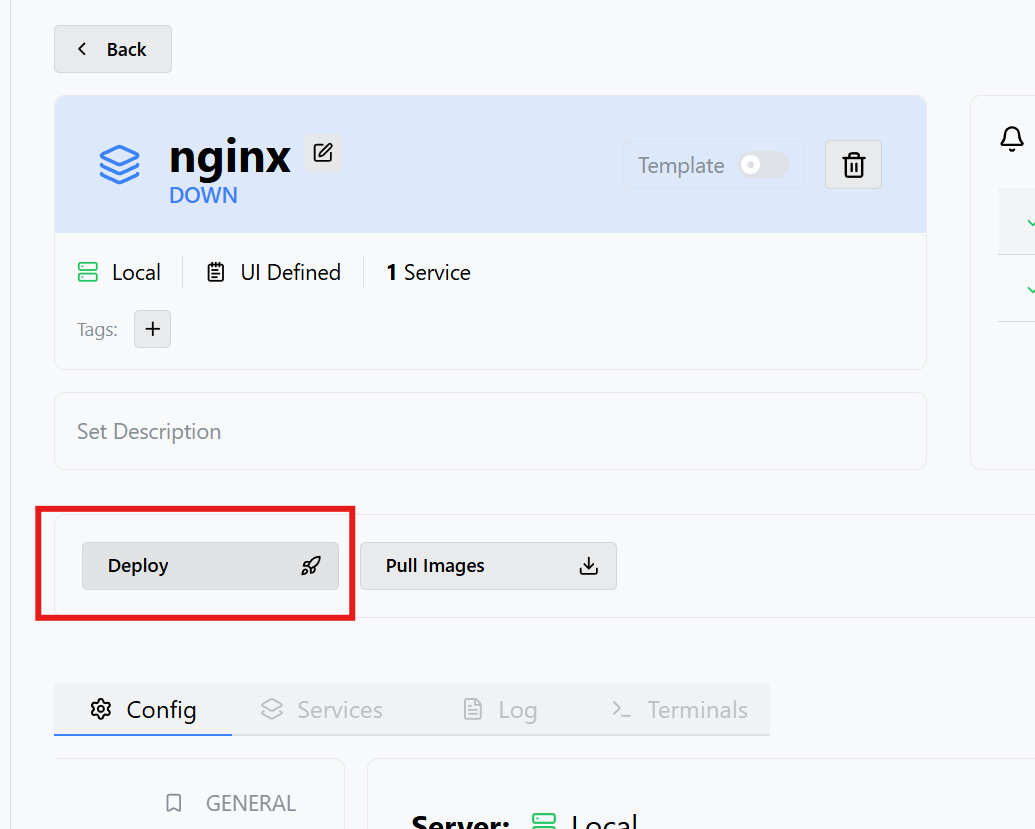The image size is (1035, 829).
Task: Click the download icon on Pull Images
Action: pos(589,566)
